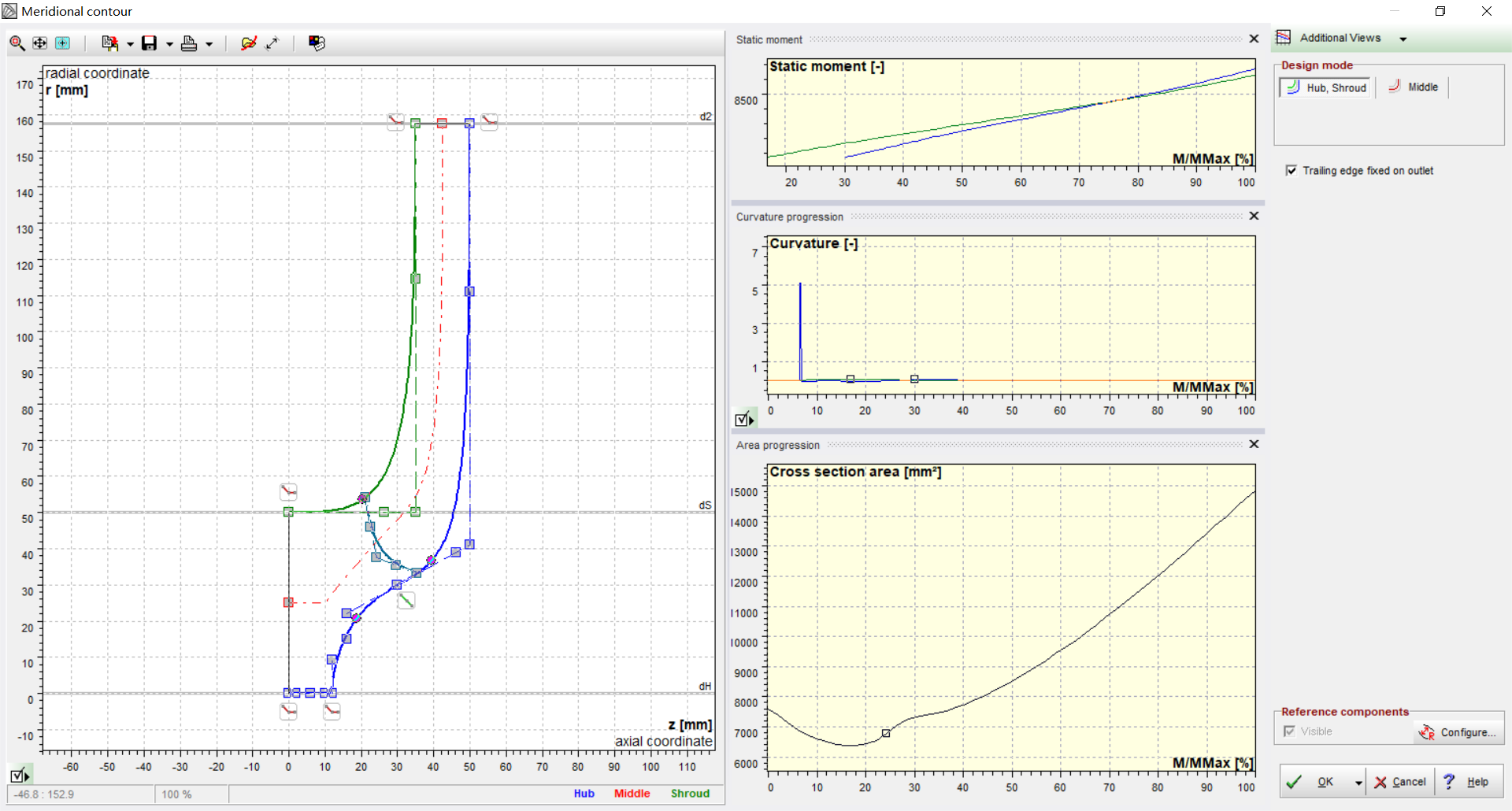Toggle the Reference components Visible checkbox
This screenshot has height=811, width=1512.
[1289, 731]
